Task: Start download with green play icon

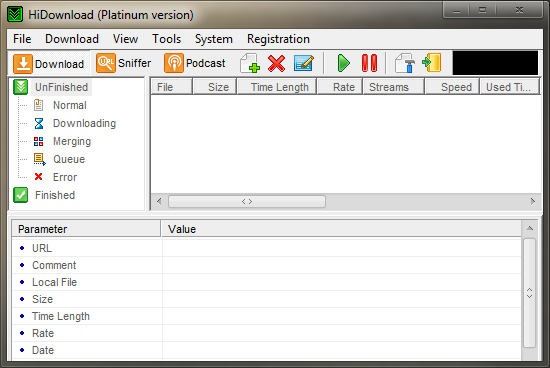Action: click(x=343, y=63)
